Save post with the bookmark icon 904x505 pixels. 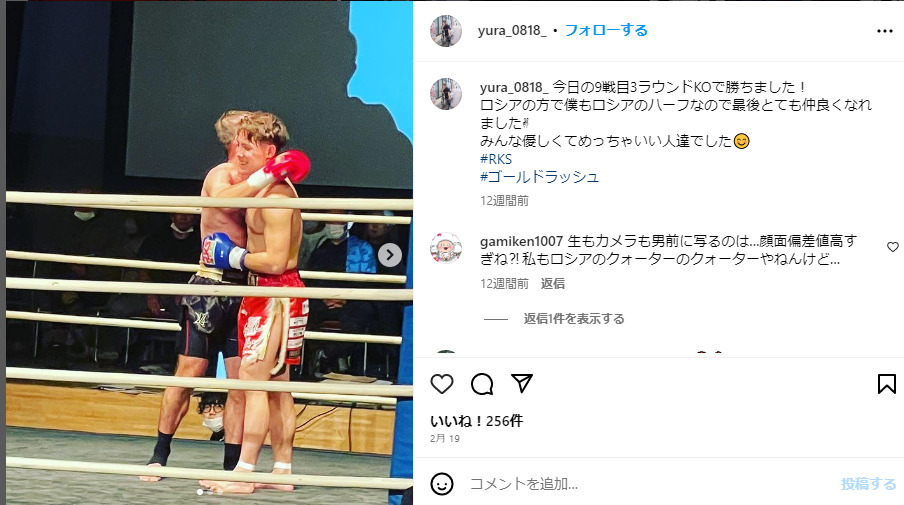click(x=887, y=384)
